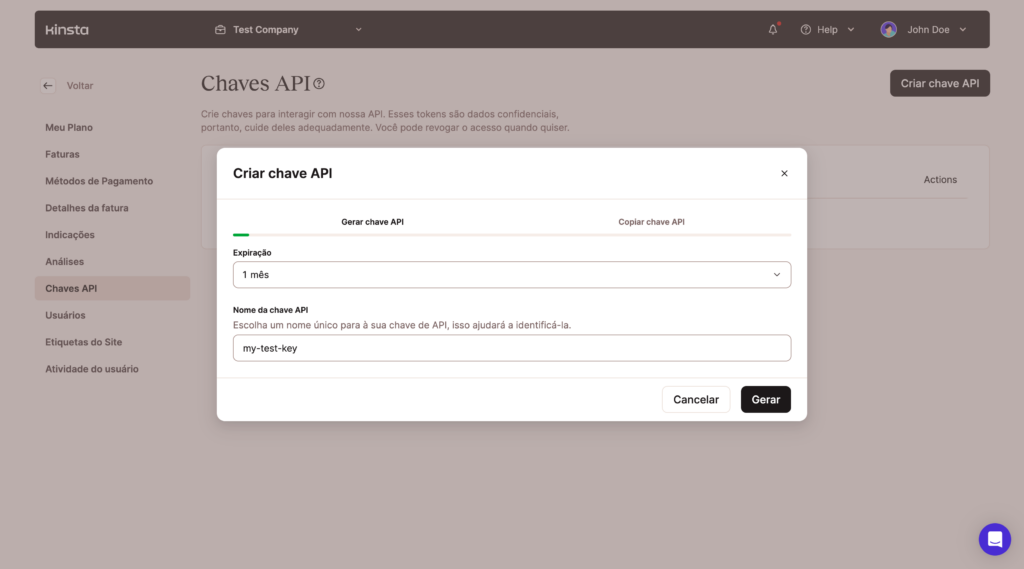Open the notifications bell

pos(773,30)
